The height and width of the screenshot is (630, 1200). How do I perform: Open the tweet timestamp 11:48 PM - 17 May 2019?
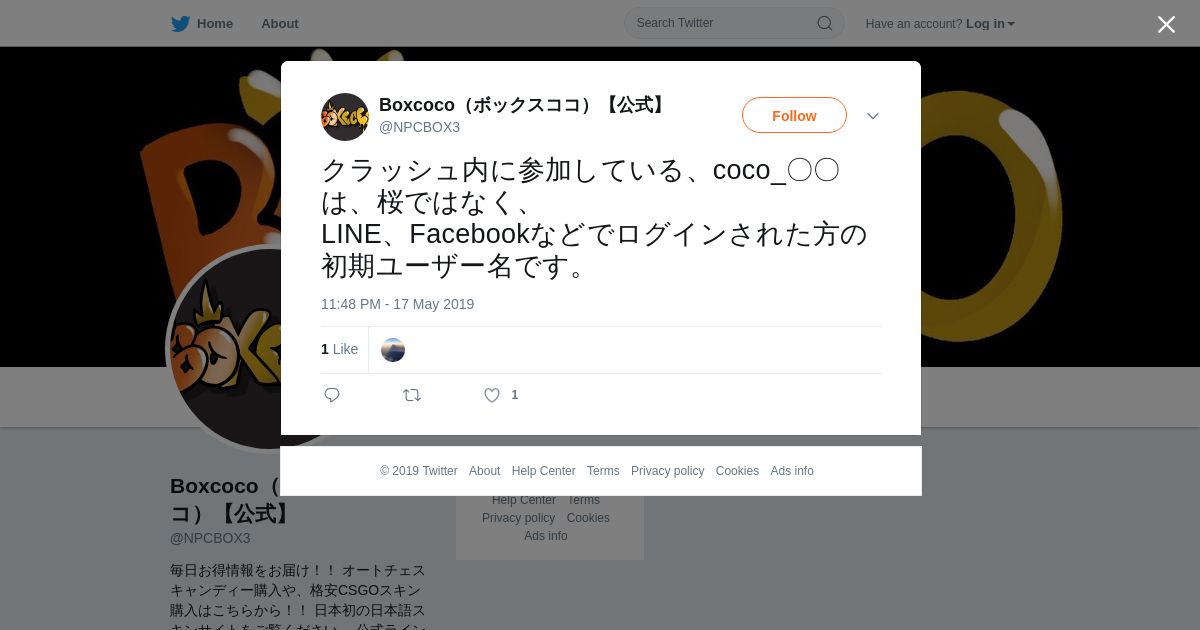[397, 304]
